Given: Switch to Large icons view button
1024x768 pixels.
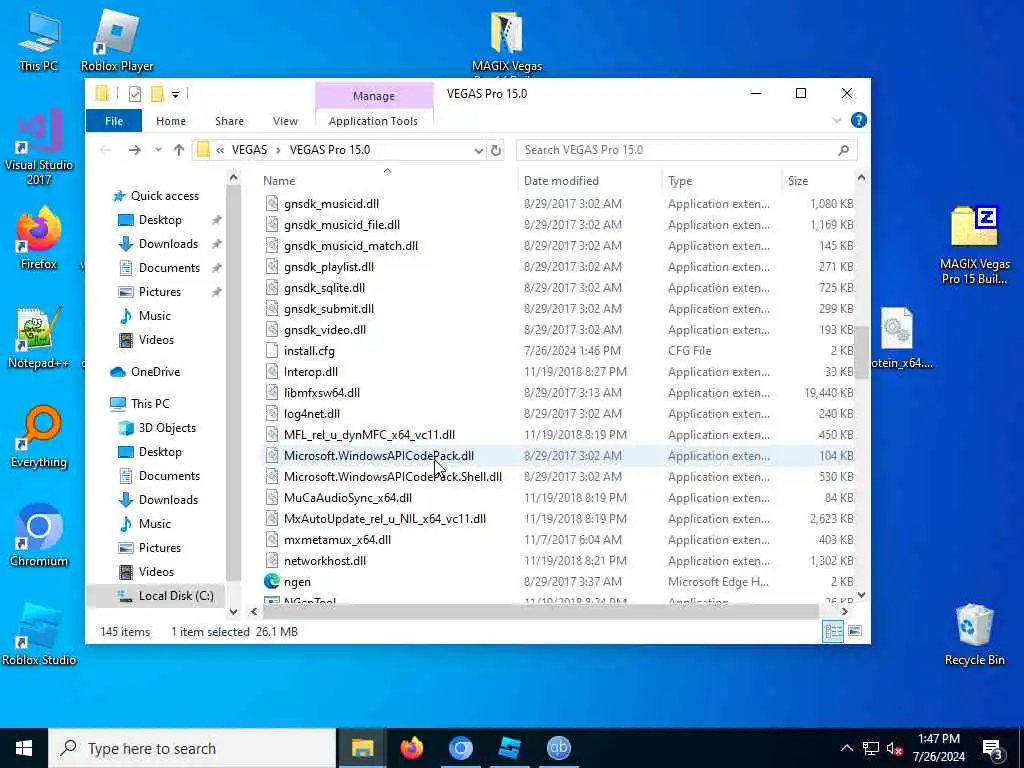Looking at the screenshot, I should pos(854,631).
